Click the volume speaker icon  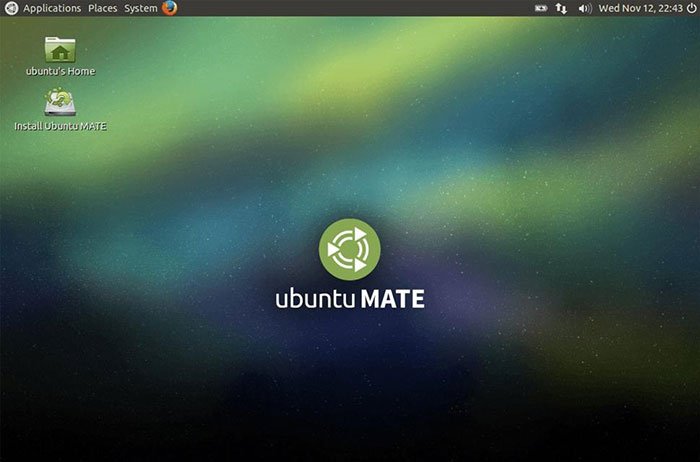(585, 8)
